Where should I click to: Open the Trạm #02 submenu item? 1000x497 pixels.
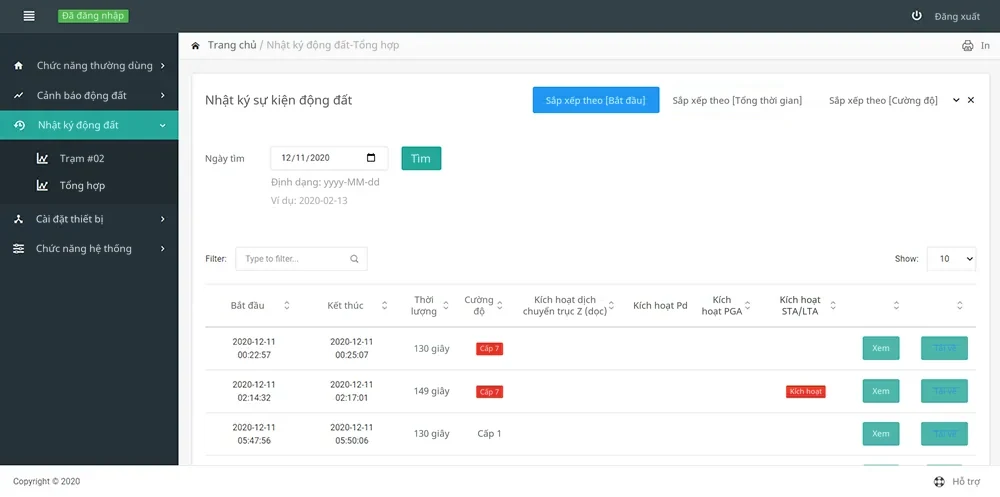point(82,158)
